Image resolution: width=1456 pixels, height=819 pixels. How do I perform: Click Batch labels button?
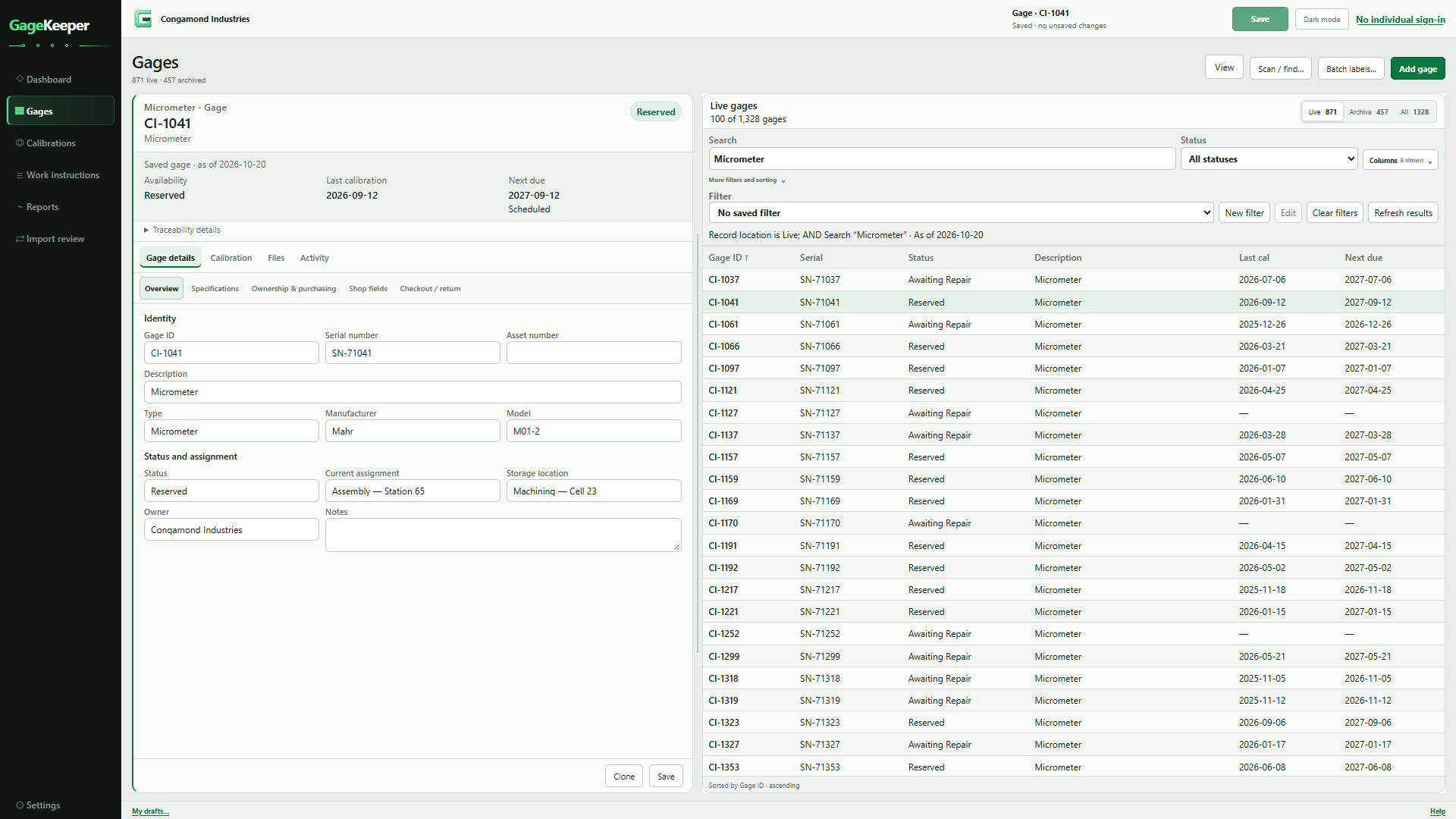[1351, 68]
